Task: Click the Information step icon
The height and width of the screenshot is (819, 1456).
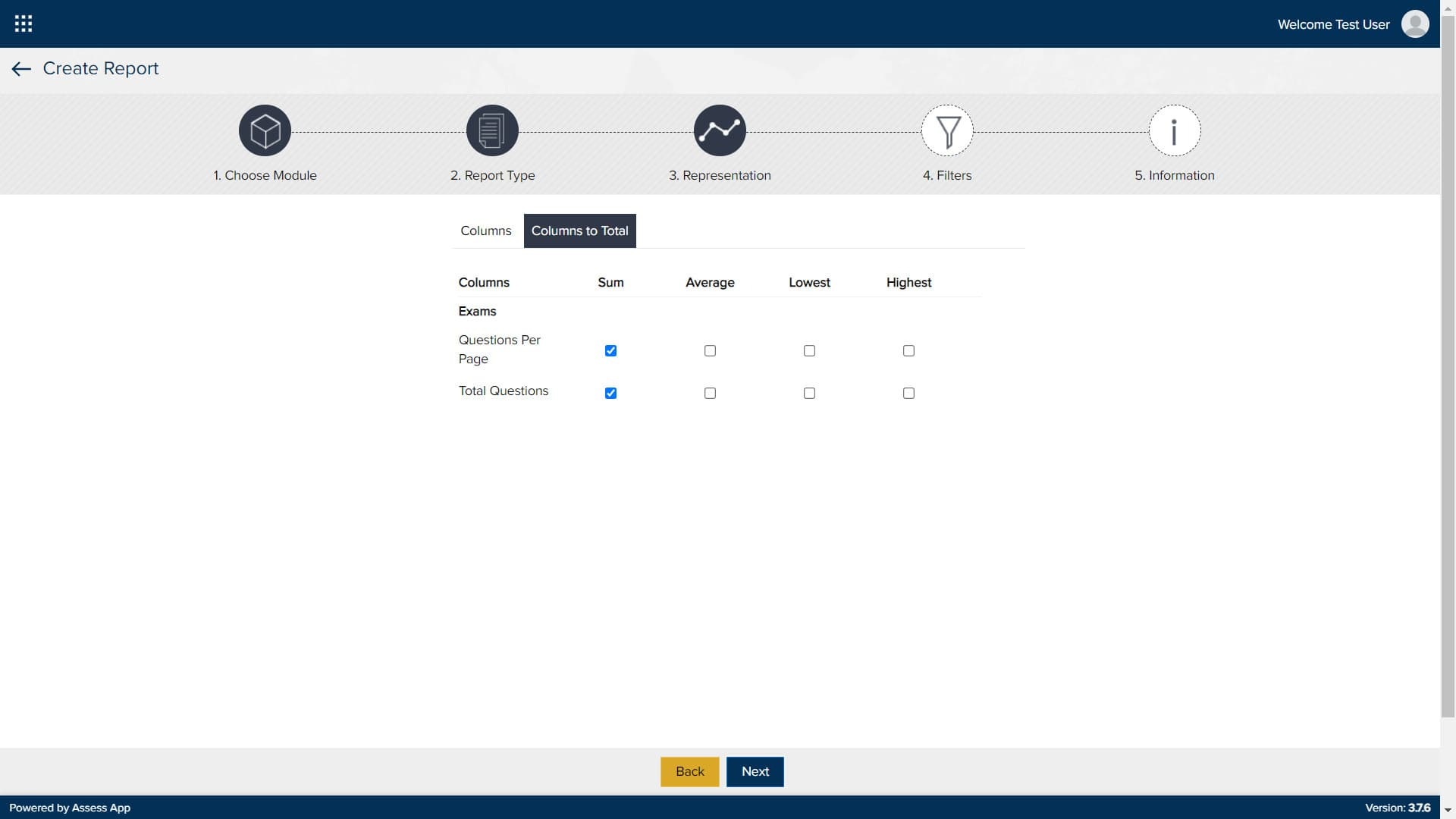Action: pyautogui.click(x=1174, y=130)
